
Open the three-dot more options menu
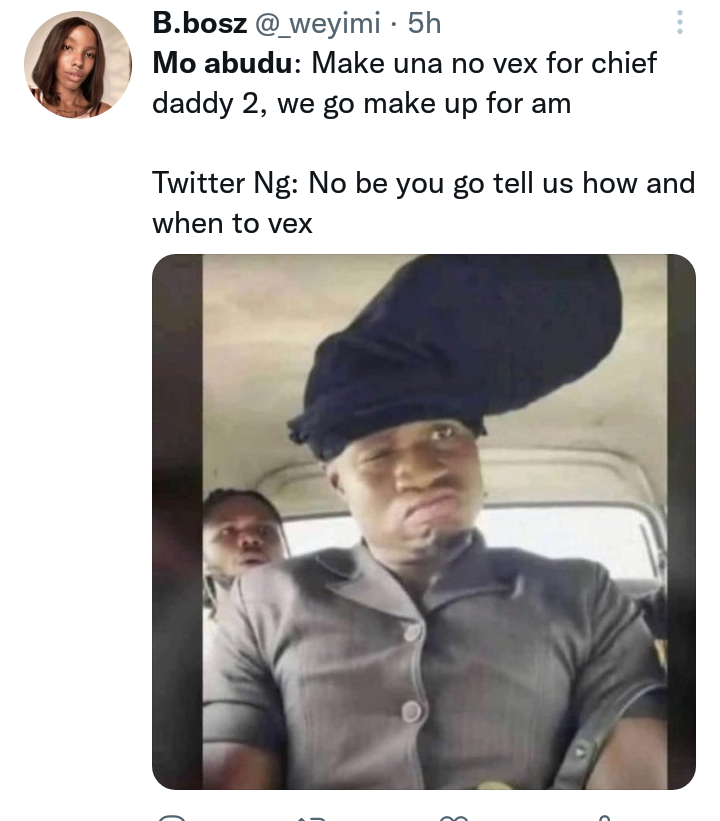point(679,23)
